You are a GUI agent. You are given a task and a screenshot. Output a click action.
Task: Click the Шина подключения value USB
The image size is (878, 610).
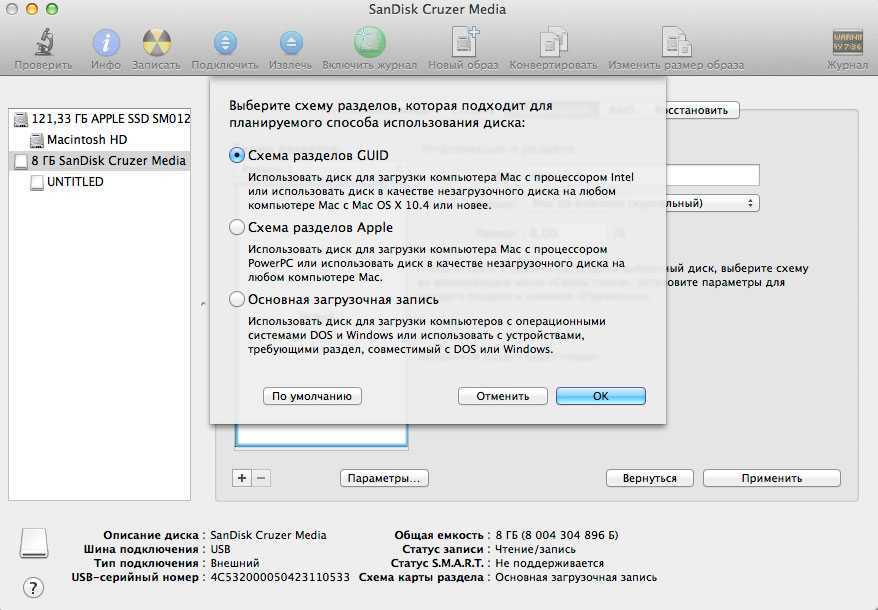[x=220, y=549]
